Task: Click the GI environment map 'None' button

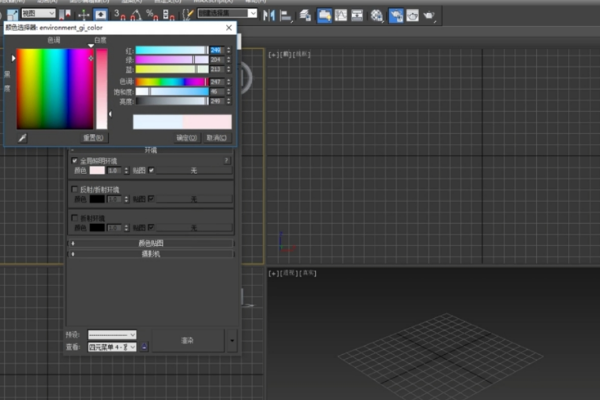Action: (194, 170)
